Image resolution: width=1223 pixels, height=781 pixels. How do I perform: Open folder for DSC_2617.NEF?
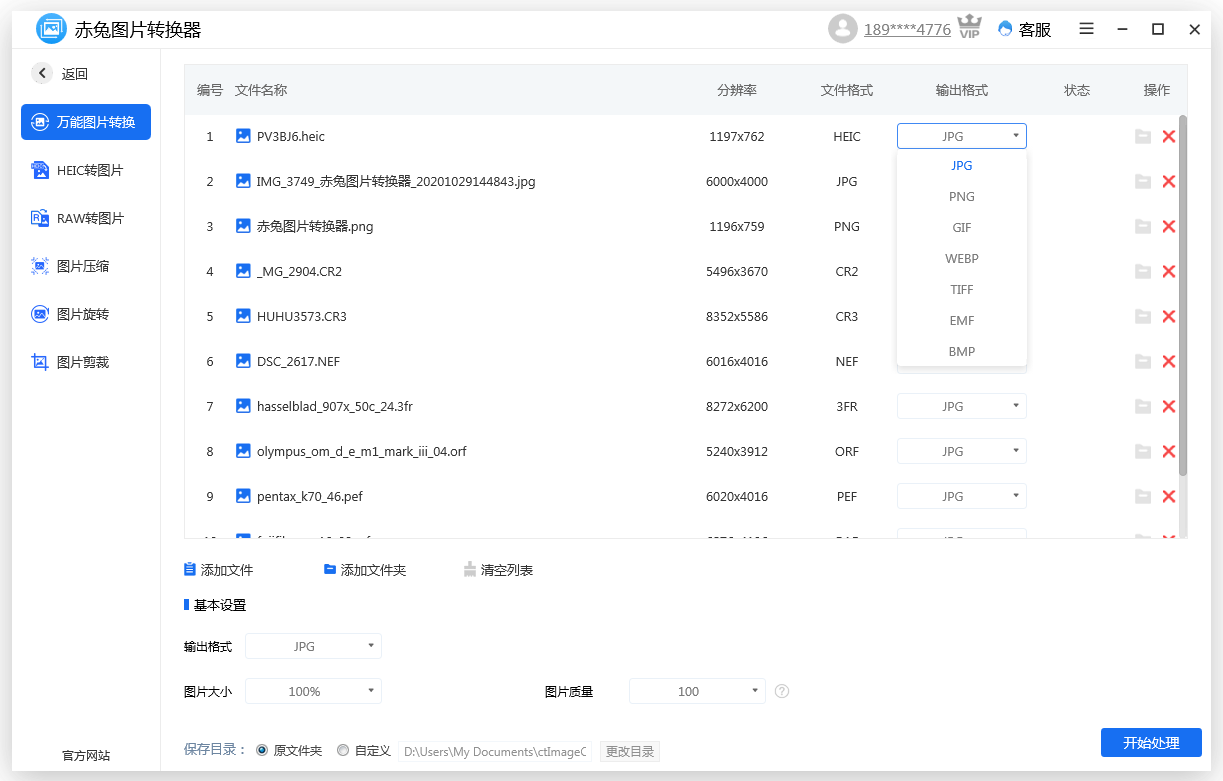point(1143,361)
